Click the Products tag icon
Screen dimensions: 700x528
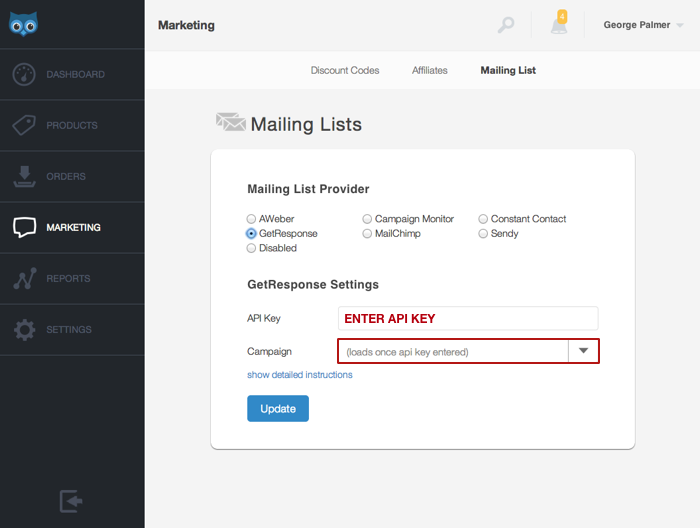tap(24, 125)
